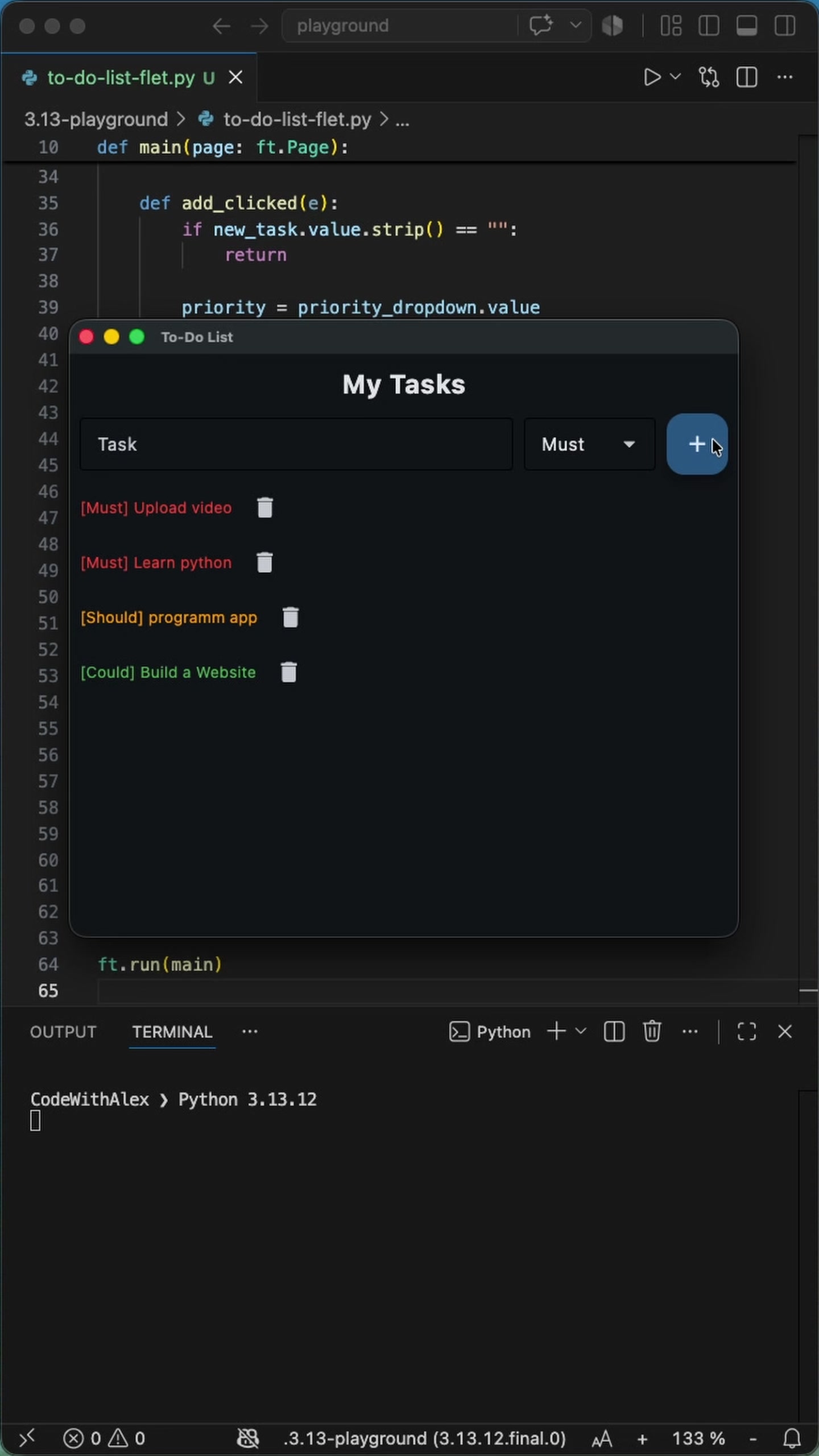Click line number 65 in the gutter
This screenshot has height=1456, width=819.
click(48, 990)
